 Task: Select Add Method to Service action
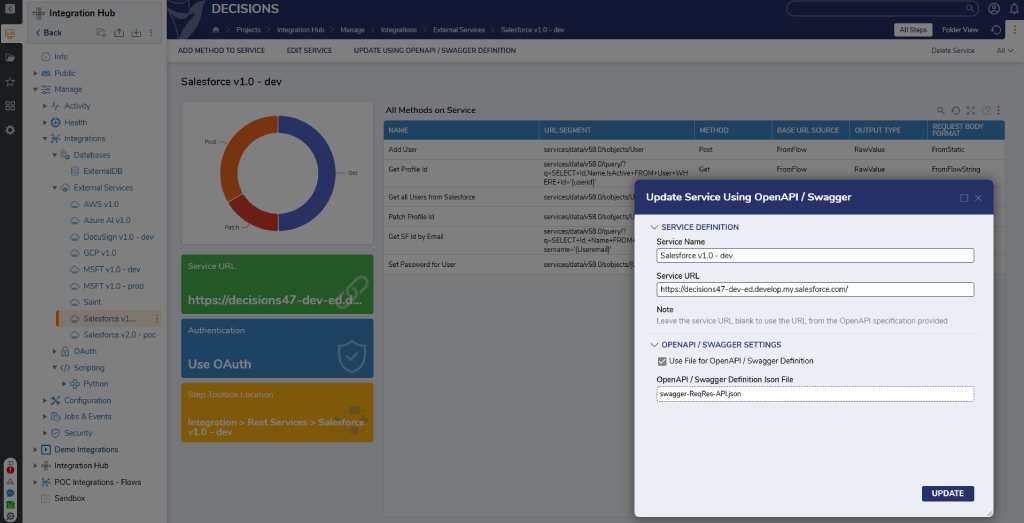[221, 50]
